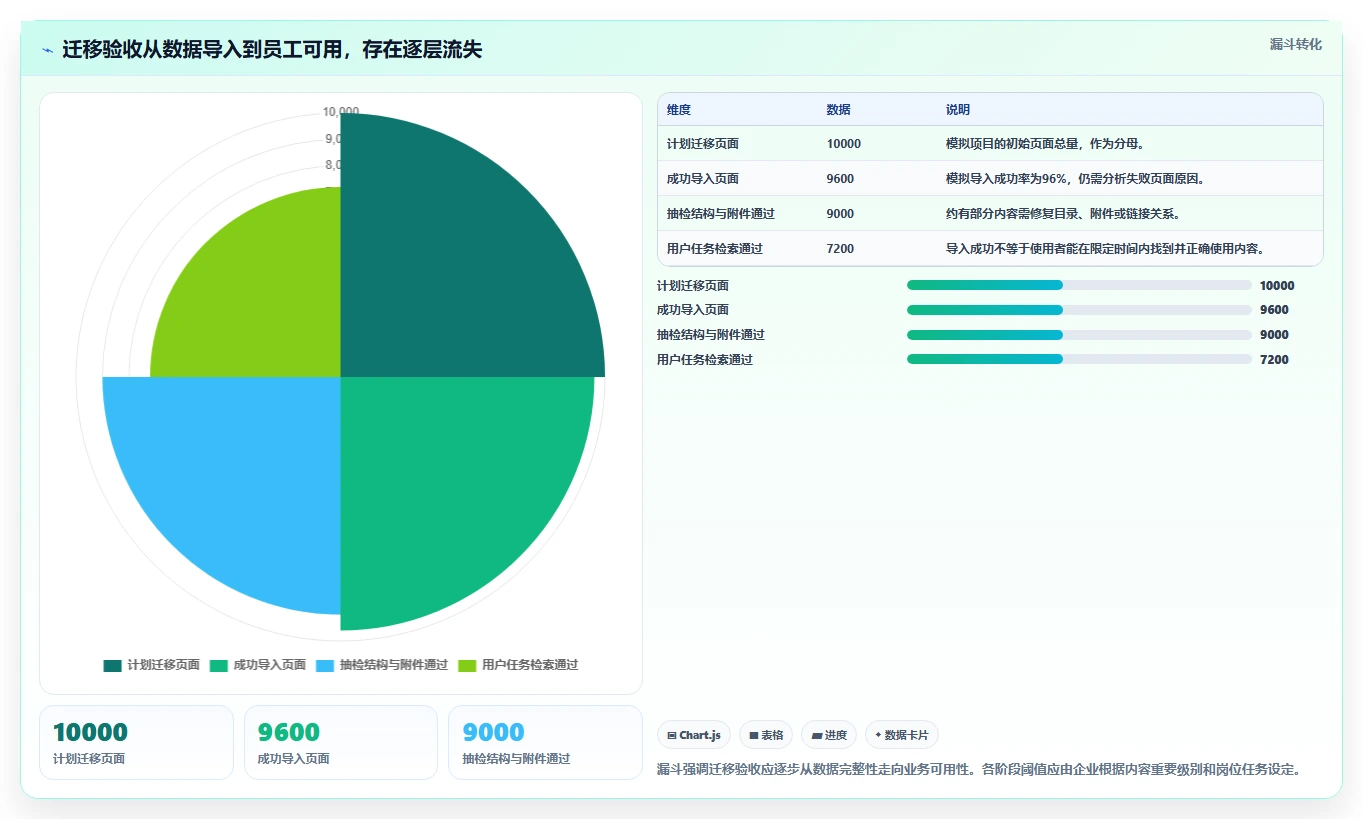
Task: Click the 维度 column header
Action: (x=679, y=110)
